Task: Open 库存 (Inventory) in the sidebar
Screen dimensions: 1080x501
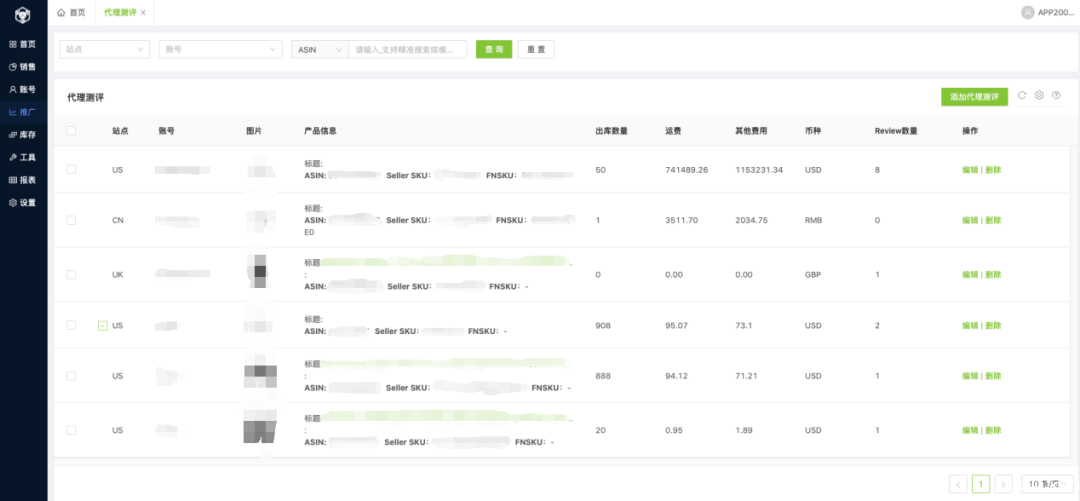Action: 22,135
